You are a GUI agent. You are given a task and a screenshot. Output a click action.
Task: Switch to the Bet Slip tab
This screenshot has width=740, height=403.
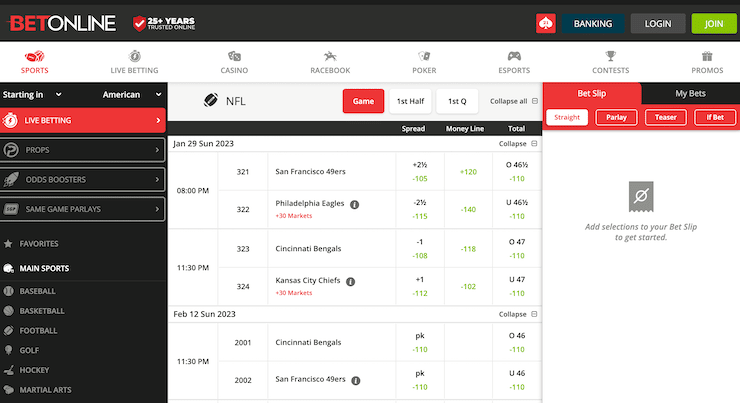pyautogui.click(x=592, y=93)
